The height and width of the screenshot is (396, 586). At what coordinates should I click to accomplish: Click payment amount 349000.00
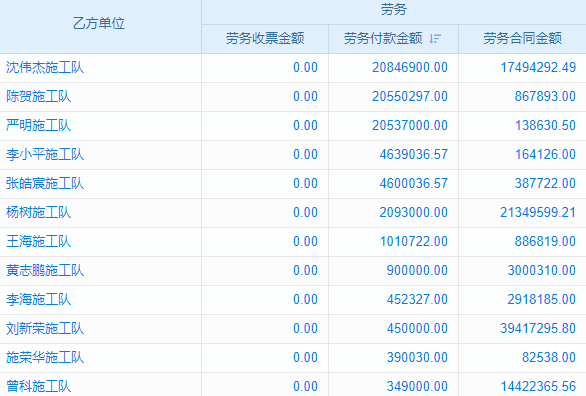point(417,387)
